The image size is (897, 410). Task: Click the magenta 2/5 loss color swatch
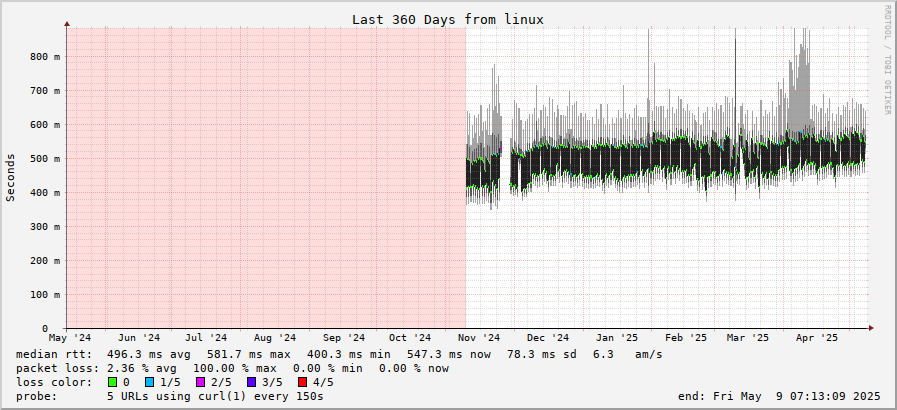pyautogui.click(x=201, y=382)
